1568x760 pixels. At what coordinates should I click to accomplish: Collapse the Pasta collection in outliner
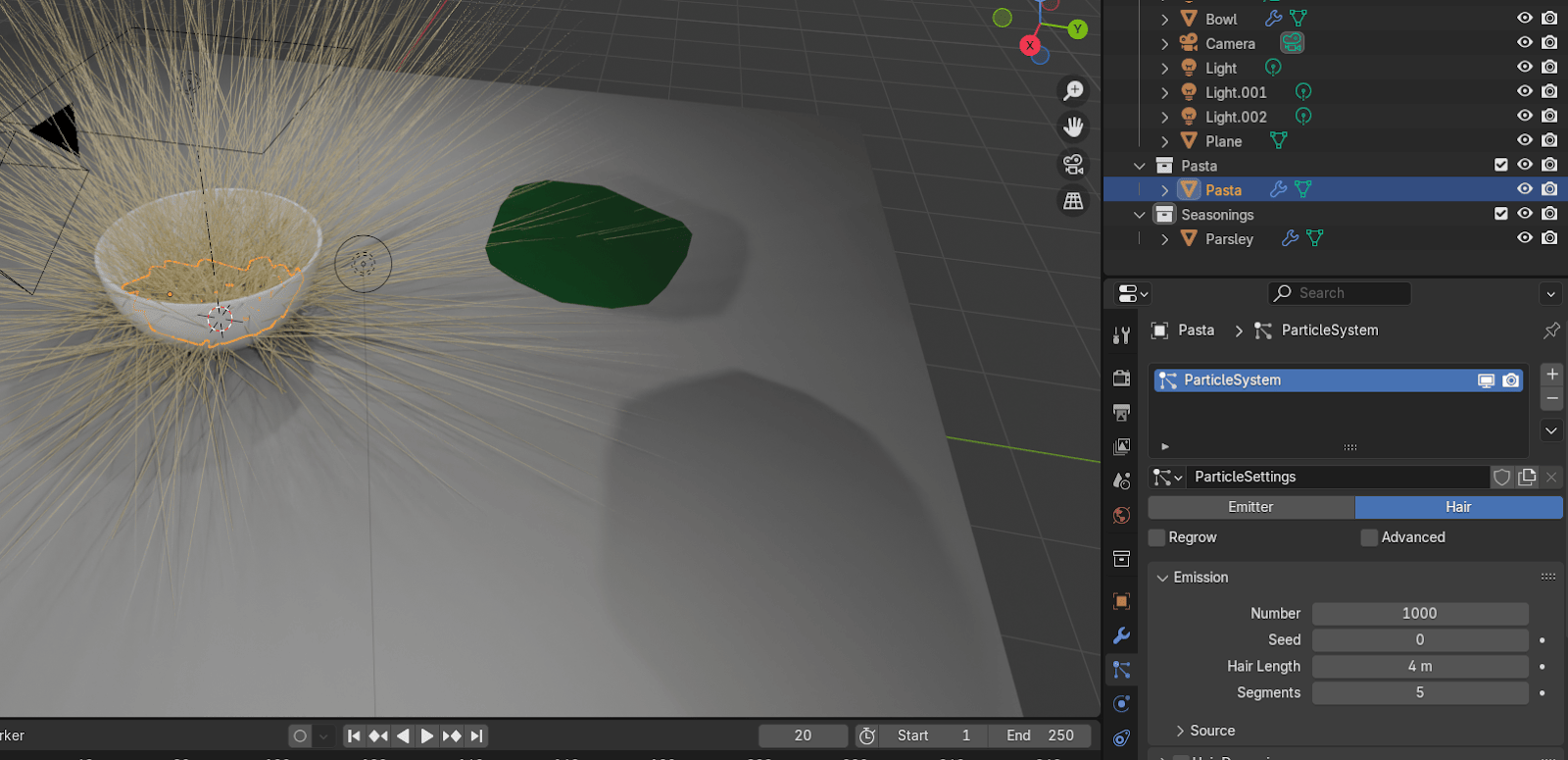click(1139, 166)
